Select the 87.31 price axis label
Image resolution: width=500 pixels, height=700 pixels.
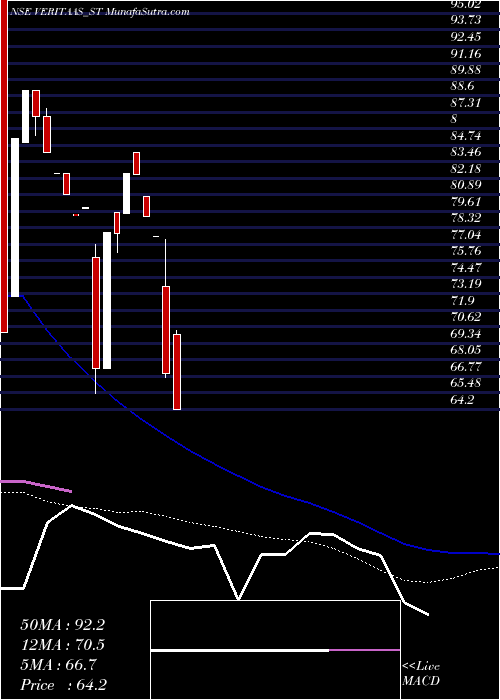tap(466, 103)
